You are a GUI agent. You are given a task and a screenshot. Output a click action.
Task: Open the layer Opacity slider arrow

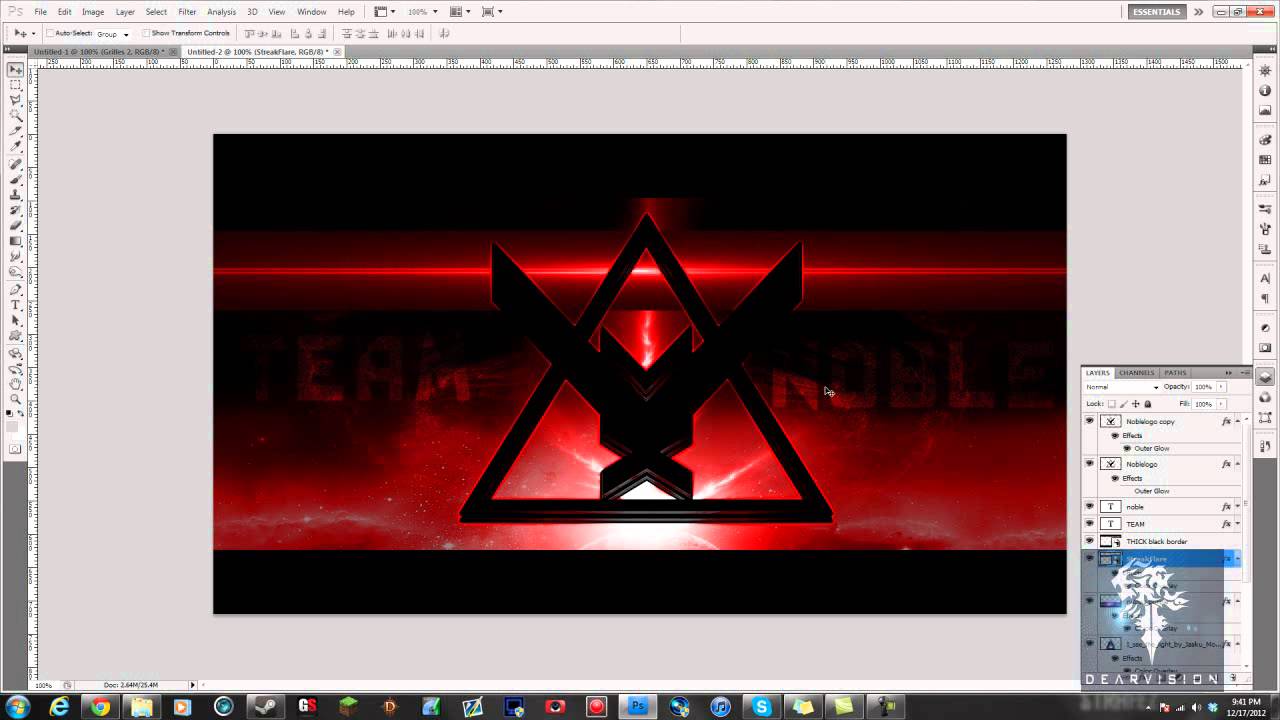(1221, 387)
